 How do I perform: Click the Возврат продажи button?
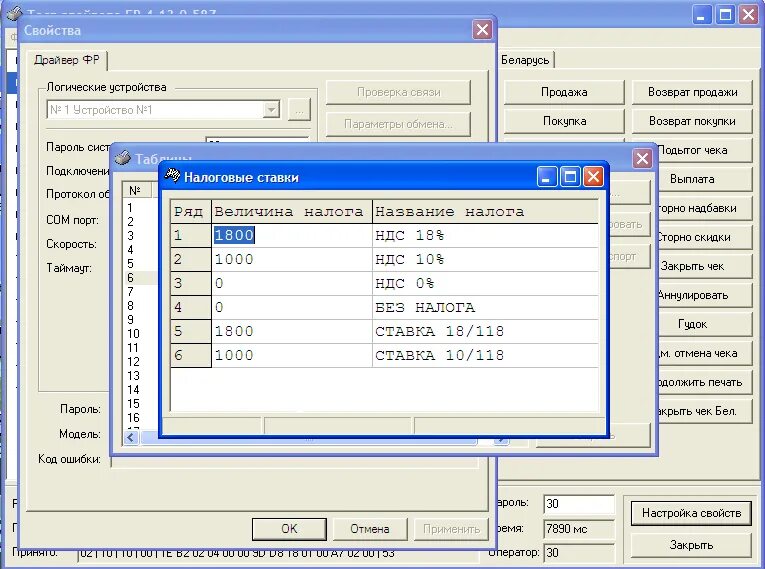[x=692, y=92]
